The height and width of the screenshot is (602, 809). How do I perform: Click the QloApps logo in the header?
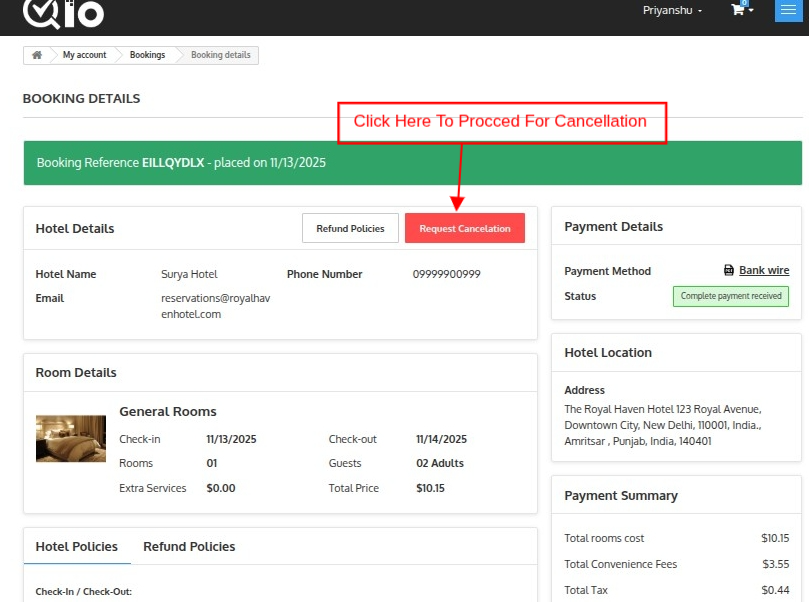tap(63, 13)
